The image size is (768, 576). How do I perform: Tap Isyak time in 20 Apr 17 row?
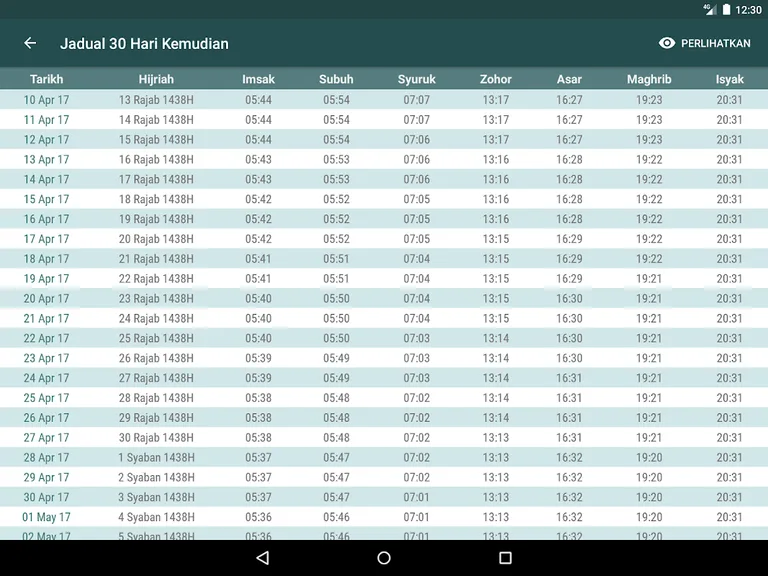[x=729, y=298]
